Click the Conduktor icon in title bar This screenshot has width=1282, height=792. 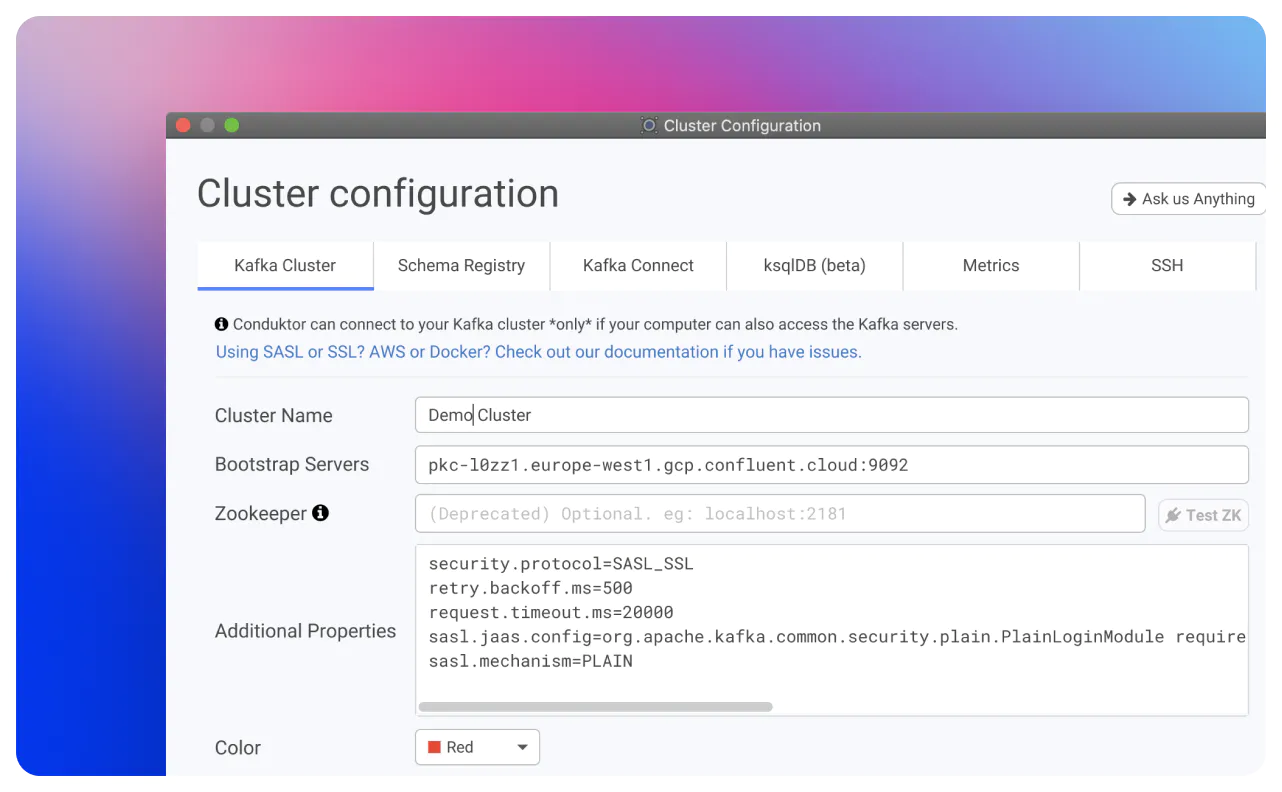(649, 125)
